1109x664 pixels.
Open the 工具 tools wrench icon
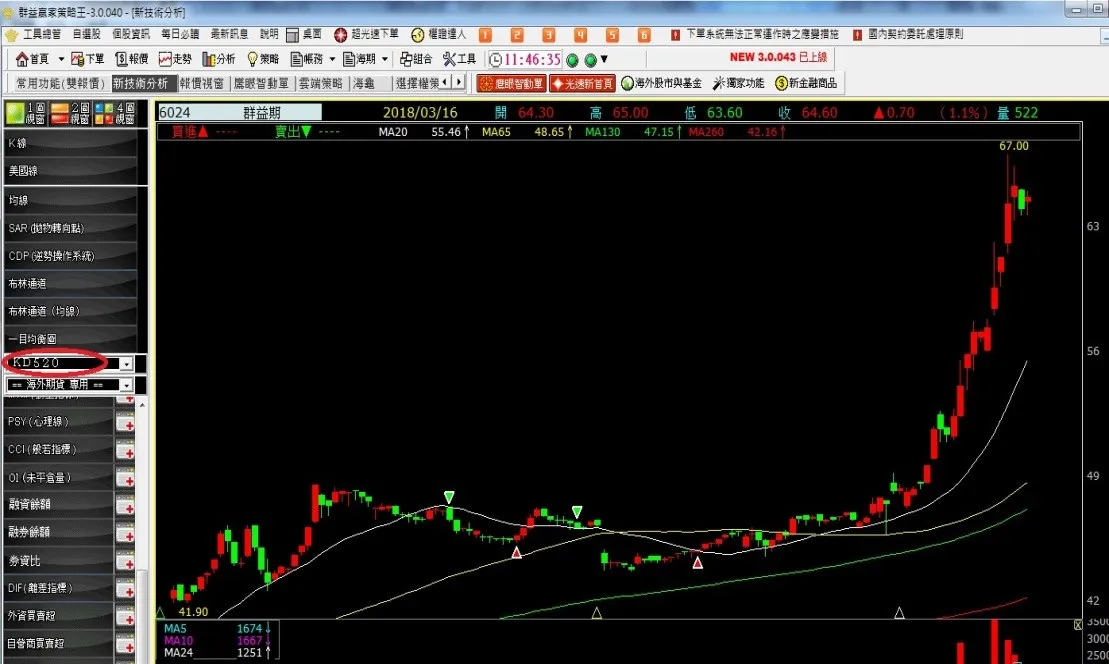pyautogui.click(x=460, y=59)
